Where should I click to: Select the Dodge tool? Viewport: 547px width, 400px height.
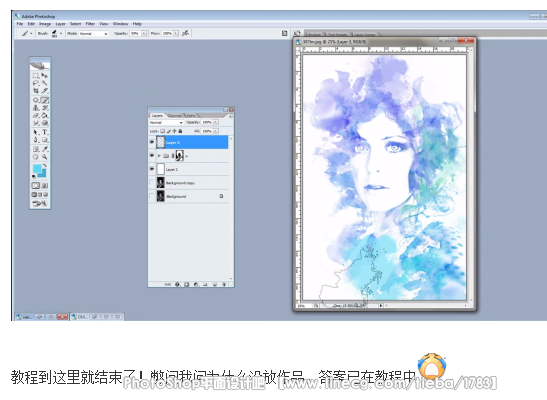pos(45,123)
